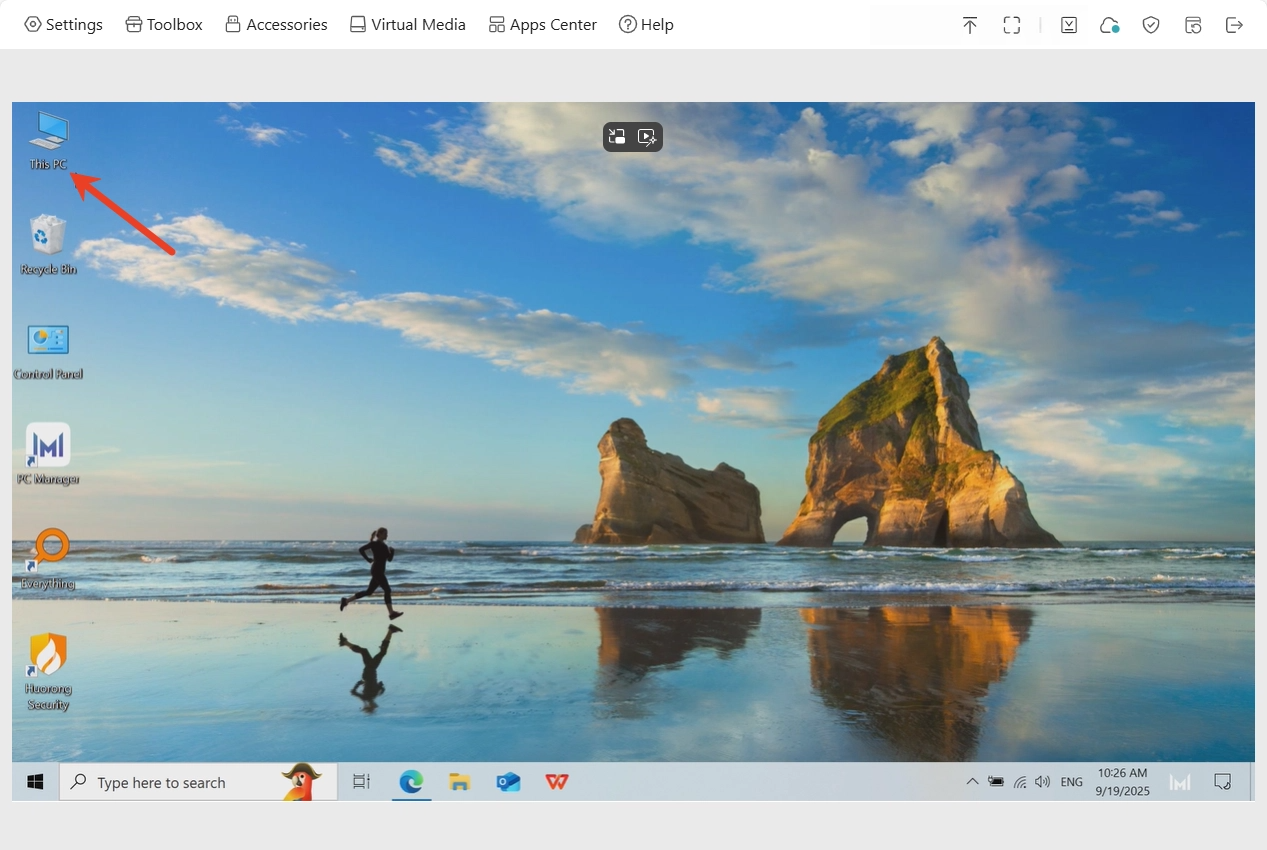Open the Toolbox menu
This screenshot has height=850, width=1267.
pos(164,25)
